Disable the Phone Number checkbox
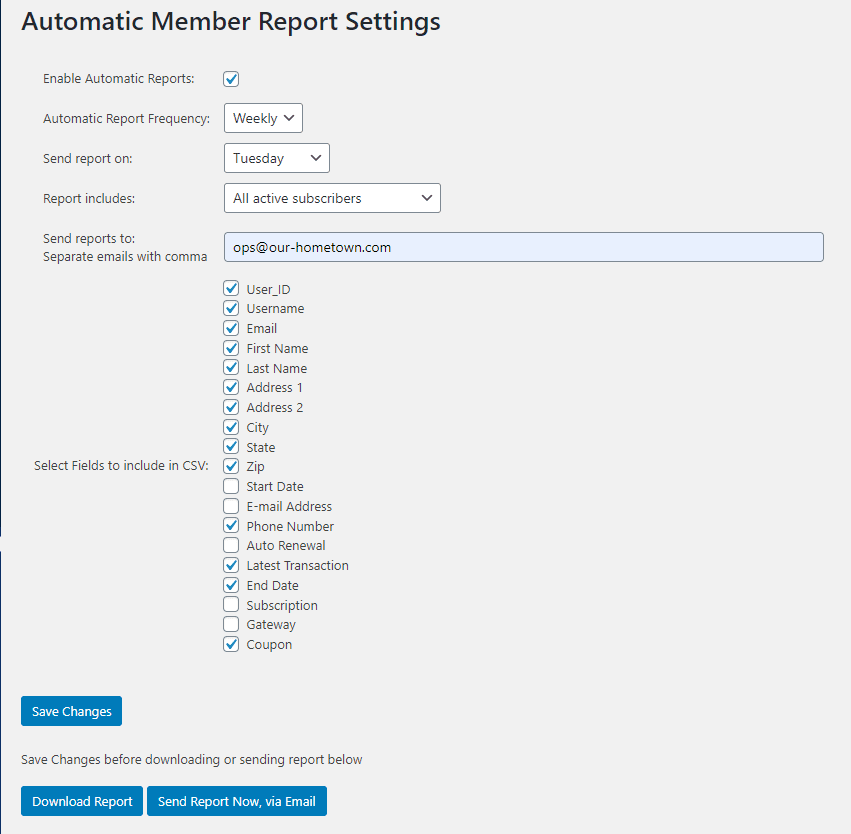Image resolution: width=851 pixels, height=834 pixels. pyautogui.click(x=231, y=525)
